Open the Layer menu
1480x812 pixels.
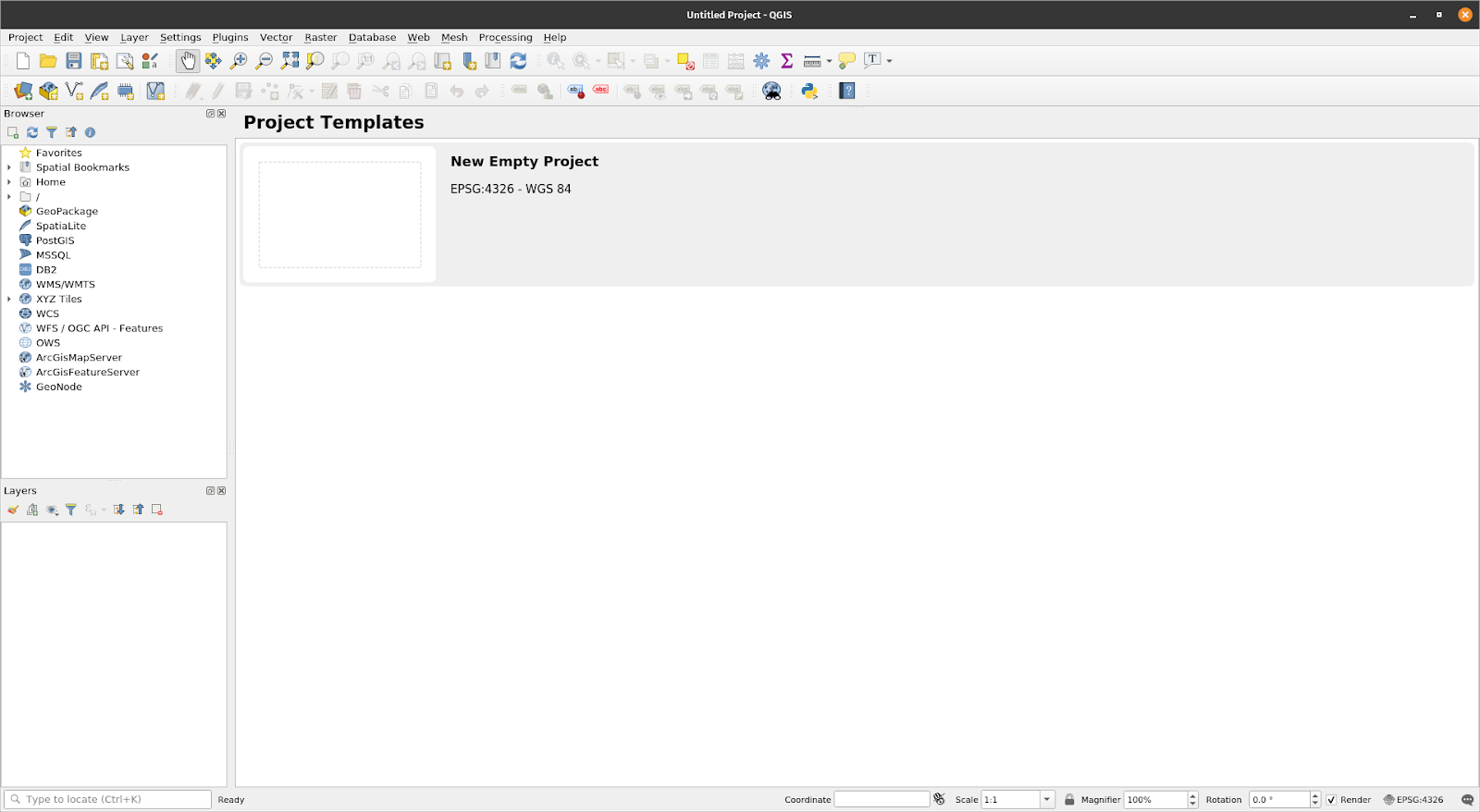tap(134, 38)
